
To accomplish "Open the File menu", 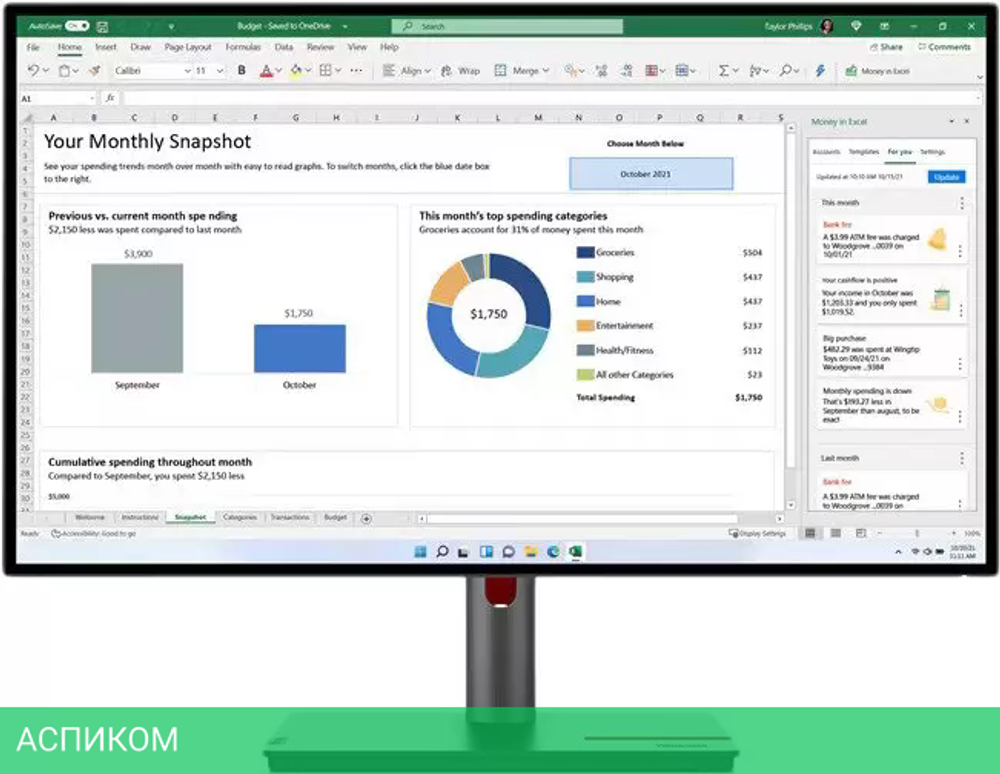I will click(x=33, y=47).
